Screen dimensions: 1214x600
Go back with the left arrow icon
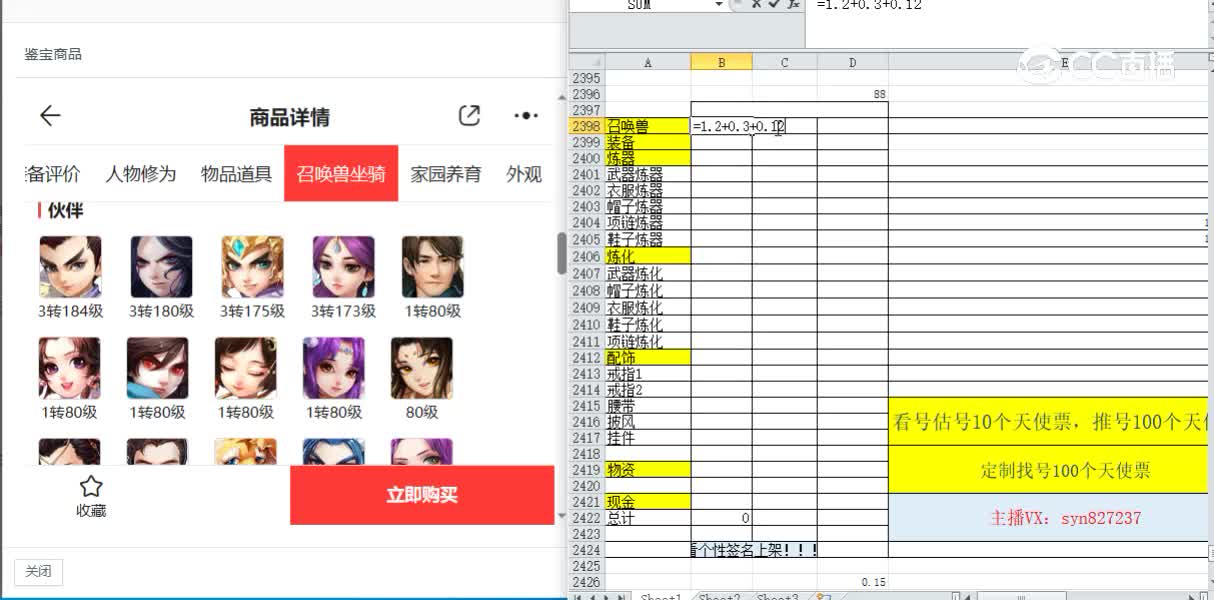click(50, 116)
